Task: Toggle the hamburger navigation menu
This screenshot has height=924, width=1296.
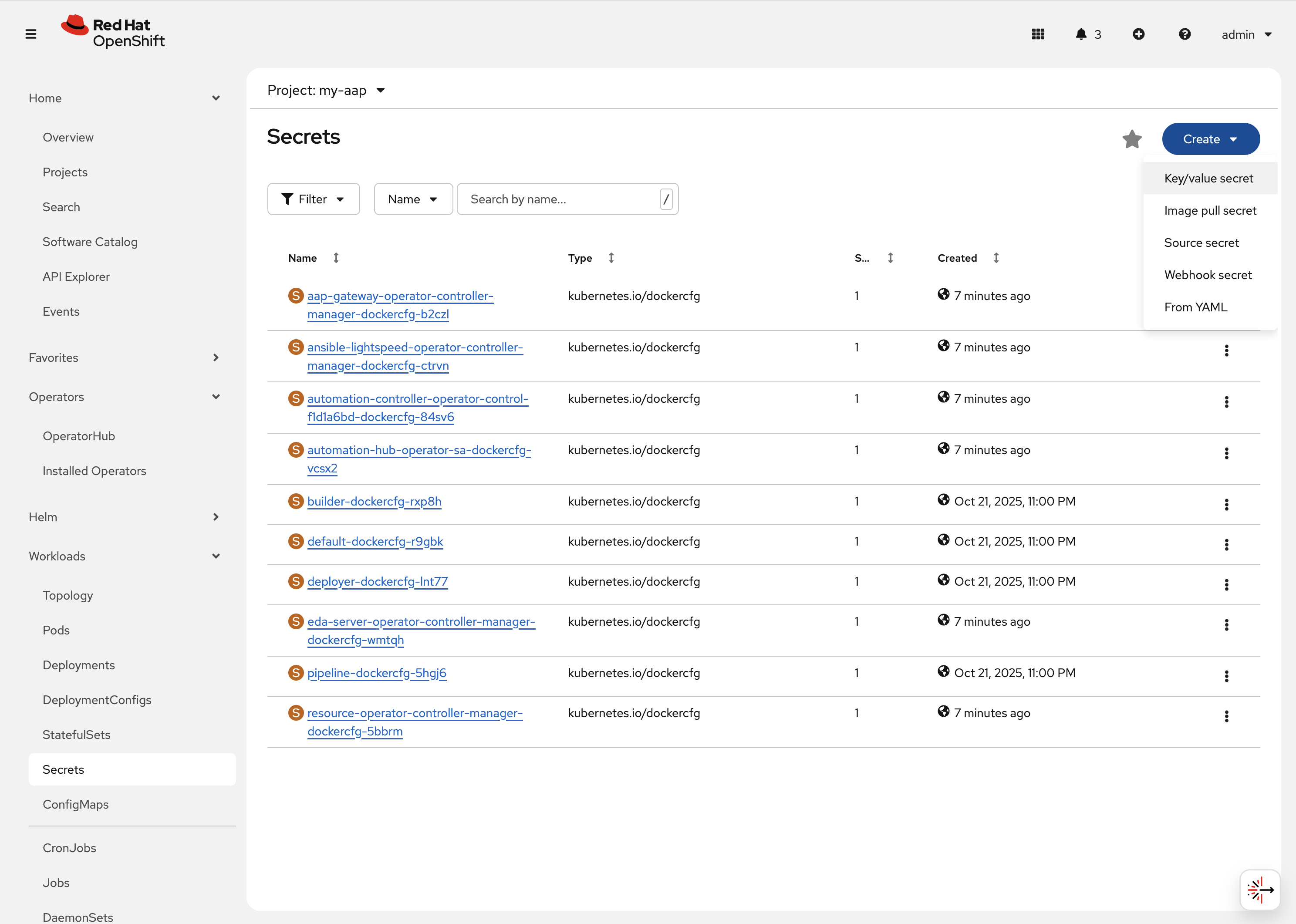Action: coord(31,34)
